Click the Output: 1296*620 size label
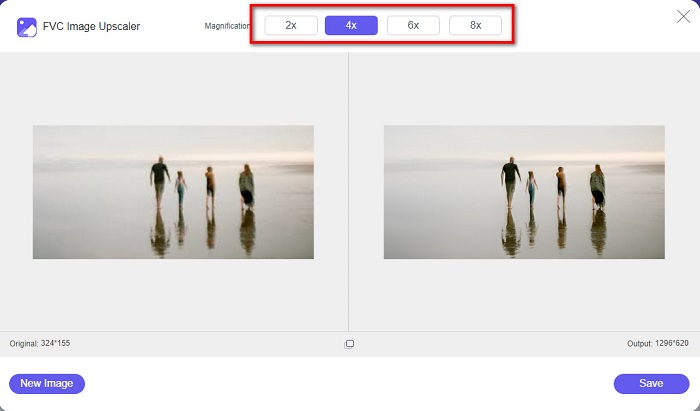Viewport: 700px width, 411px height. (656, 344)
